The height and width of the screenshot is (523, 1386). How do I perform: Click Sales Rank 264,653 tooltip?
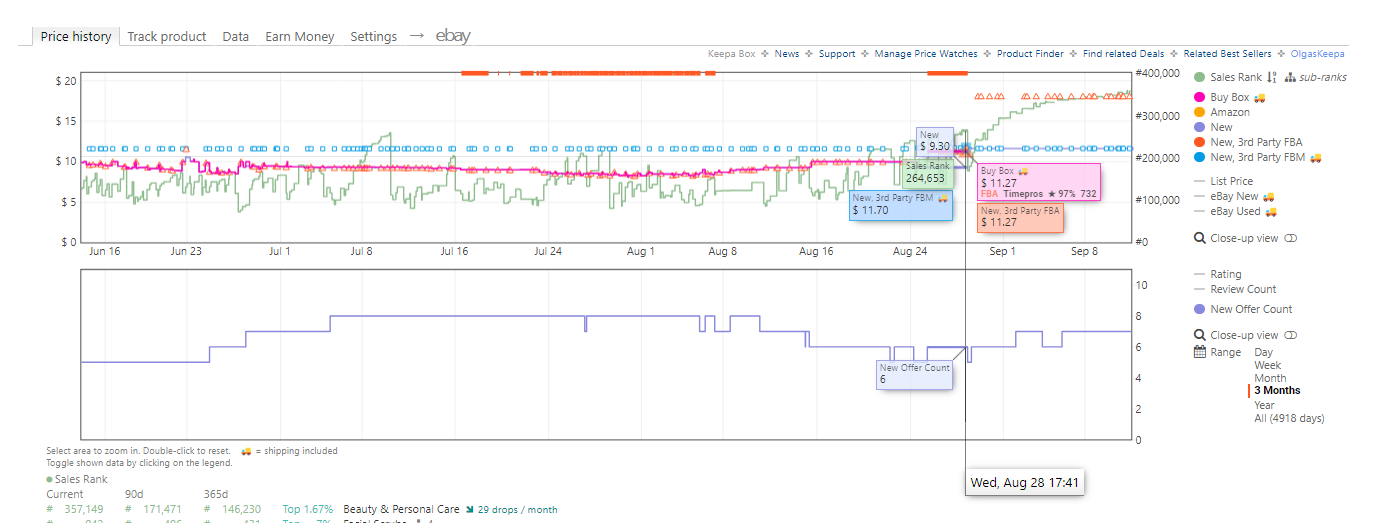click(927, 172)
